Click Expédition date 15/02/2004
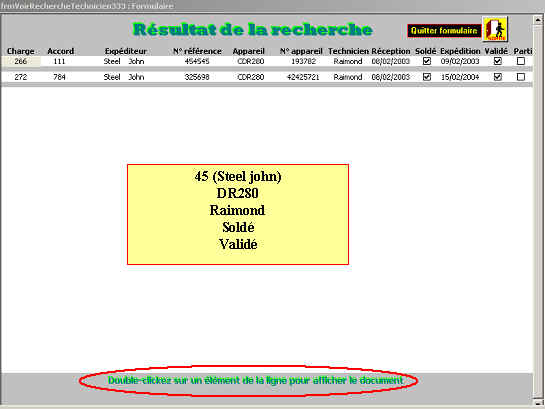The width and height of the screenshot is (545, 409). (460, 77)
